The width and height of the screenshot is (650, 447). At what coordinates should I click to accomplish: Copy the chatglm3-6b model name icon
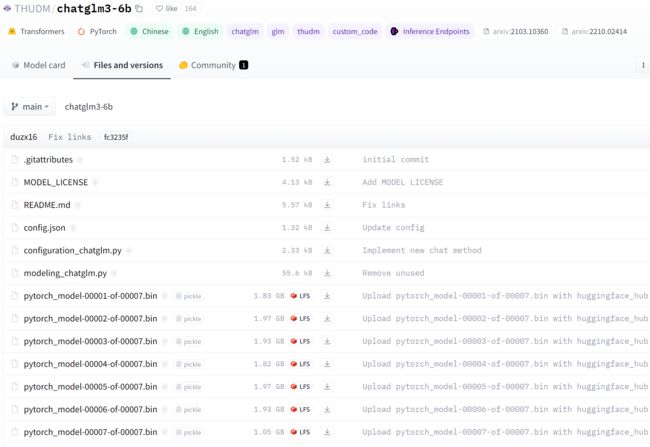[139, 8]
